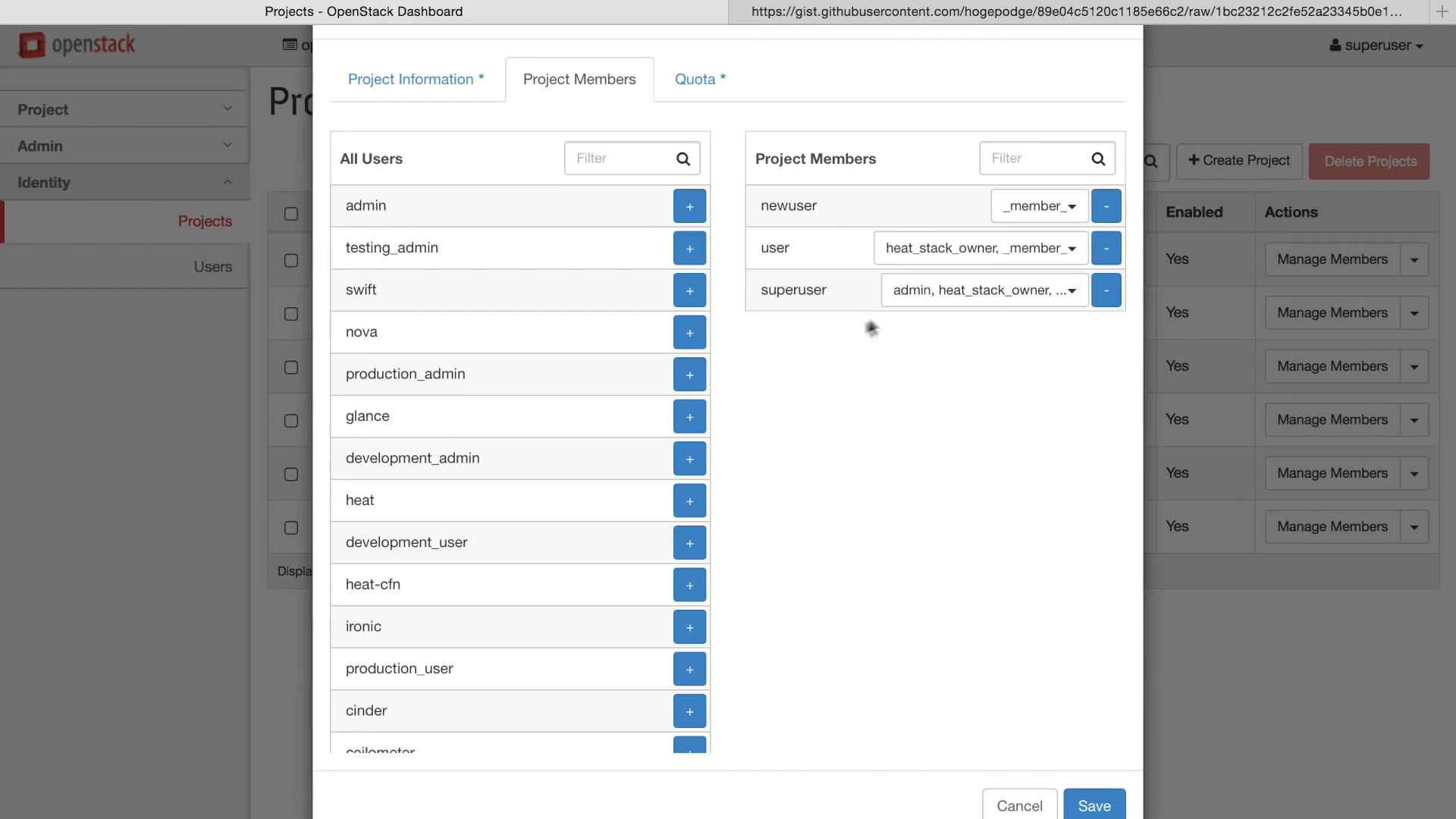Viewport: 1456px width, 819px height.
Task: Click search icon in All Users filter
Action: pyautogui.click(x=682, y=158)
